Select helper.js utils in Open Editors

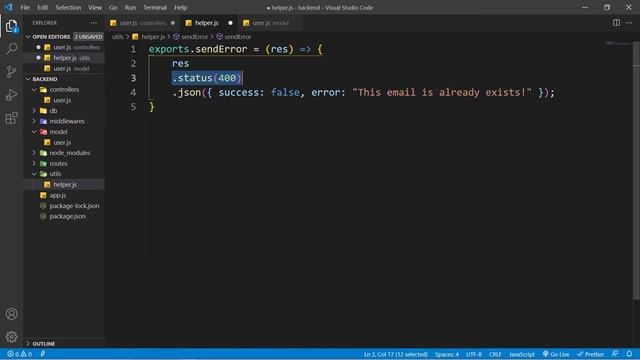64,58
